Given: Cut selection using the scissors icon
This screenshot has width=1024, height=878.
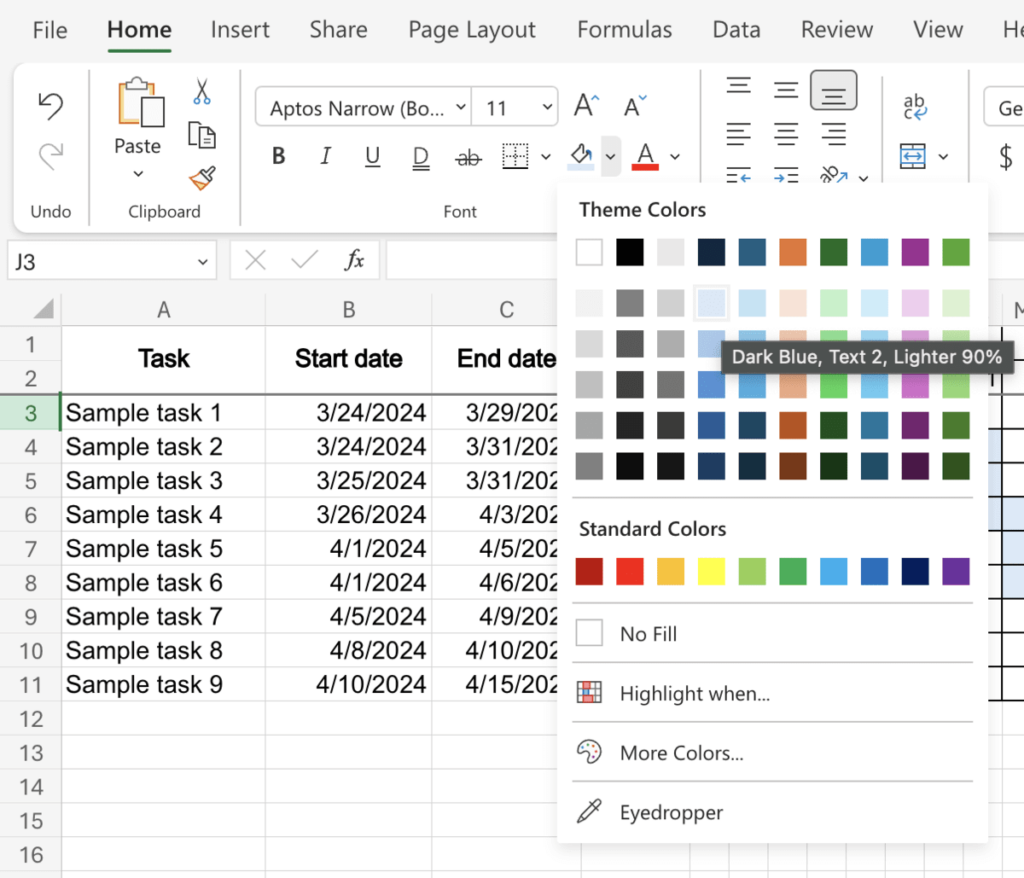Looking at the screenshot, I should pos(201,92).
